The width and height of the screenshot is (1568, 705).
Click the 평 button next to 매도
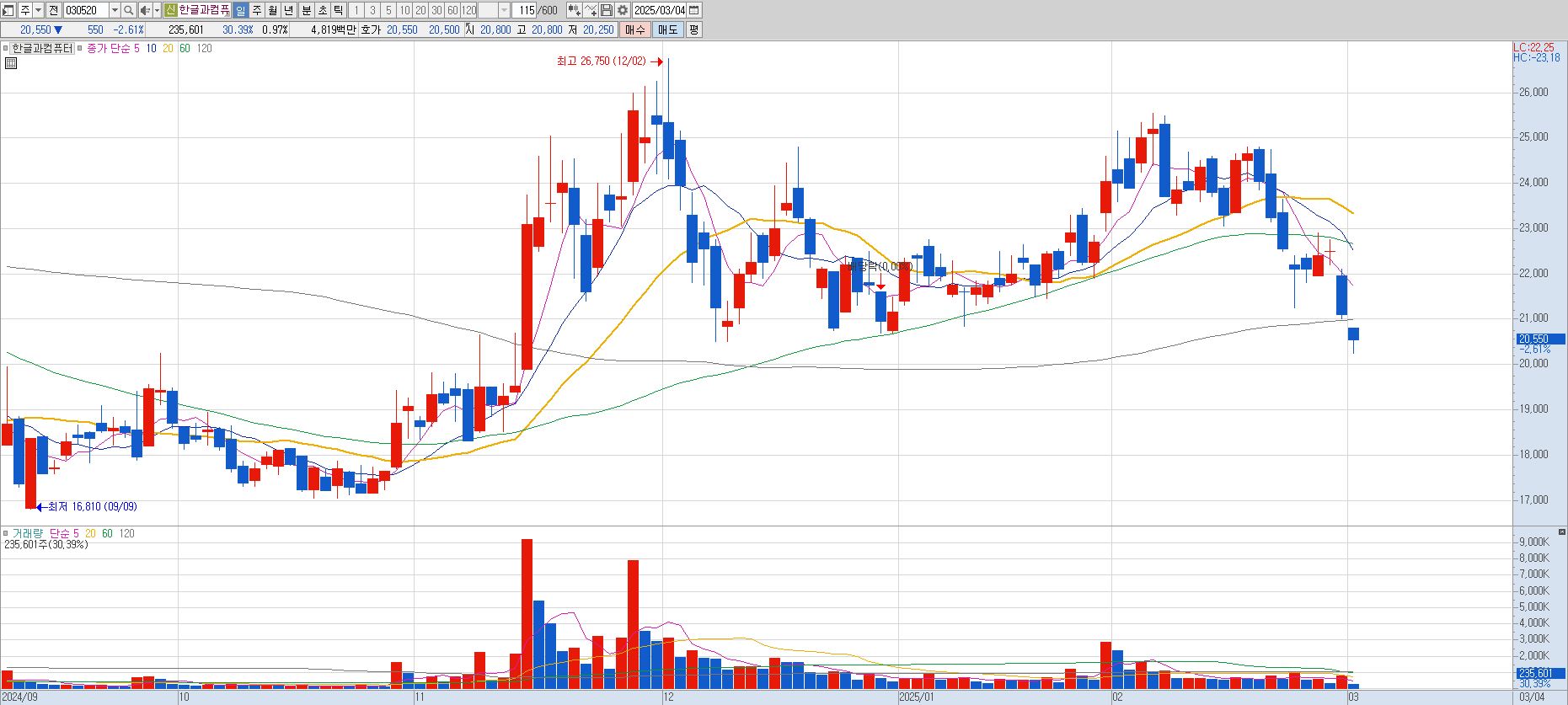[693, 29]
